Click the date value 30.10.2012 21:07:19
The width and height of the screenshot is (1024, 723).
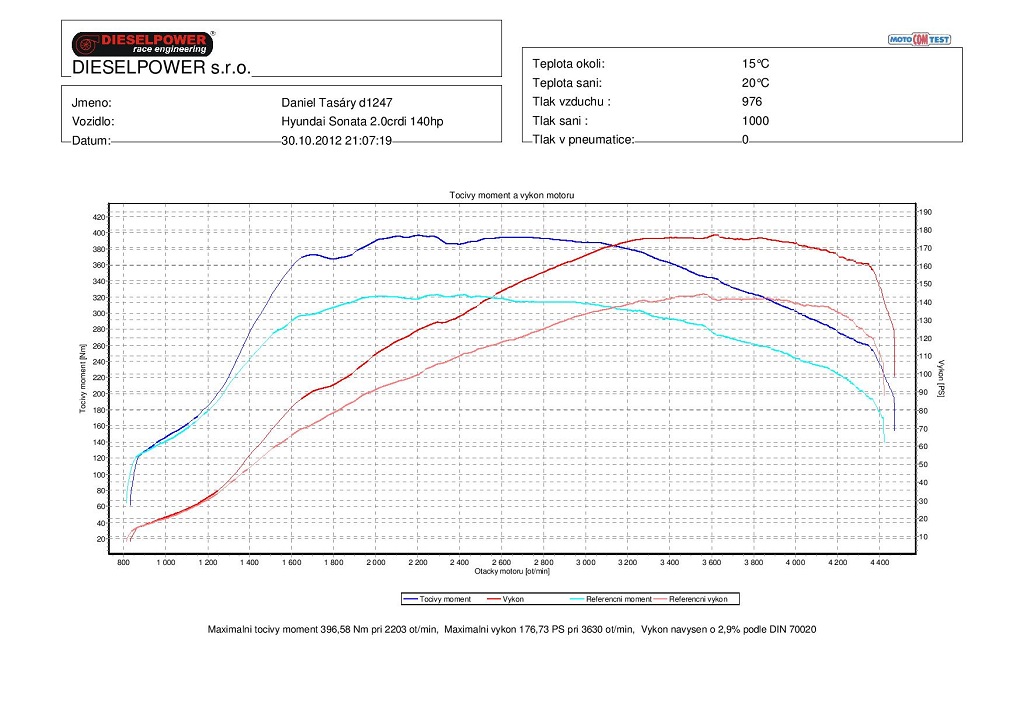pos(336,141)
